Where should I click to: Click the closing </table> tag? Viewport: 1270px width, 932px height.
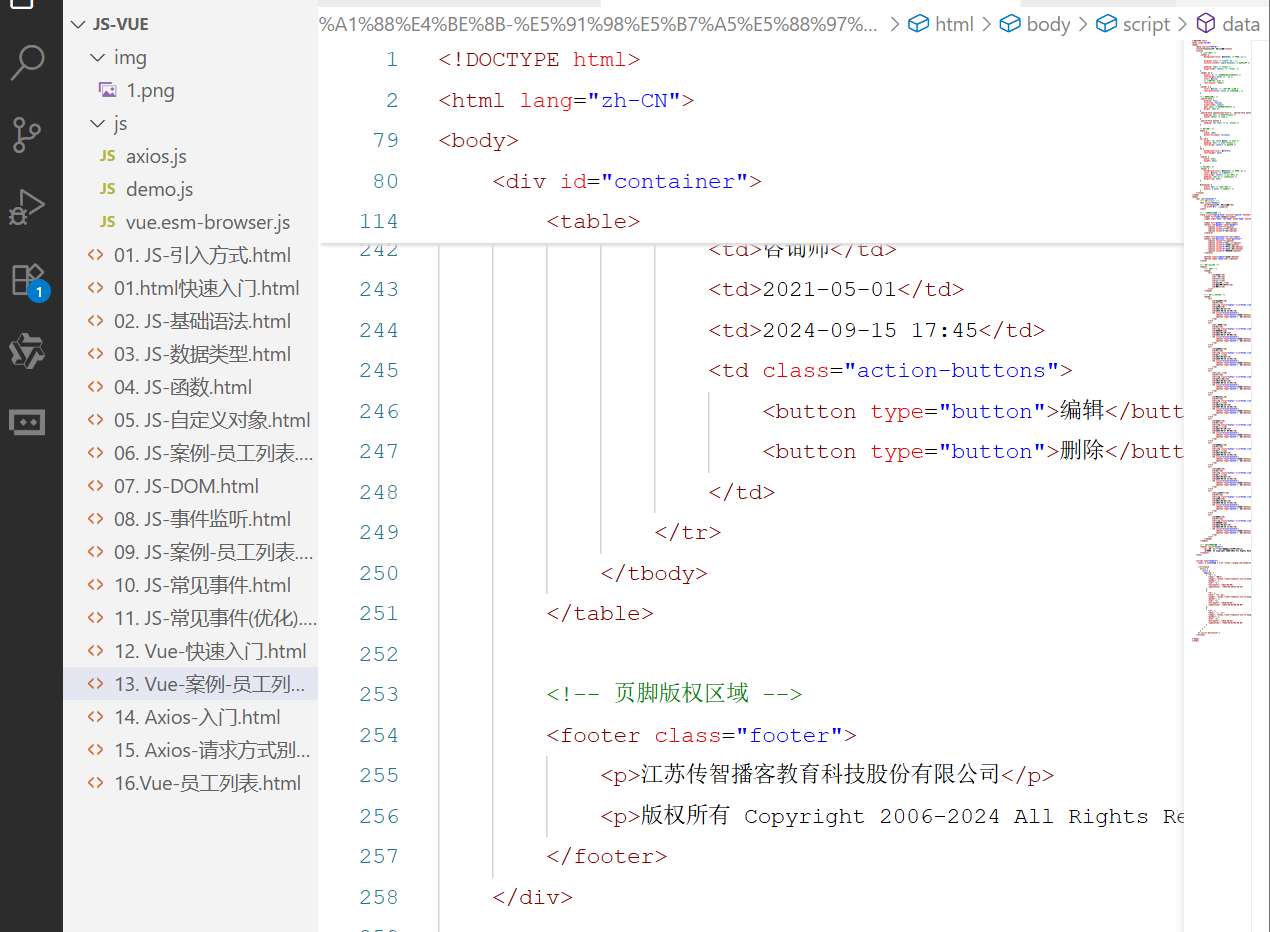(600, 613)
